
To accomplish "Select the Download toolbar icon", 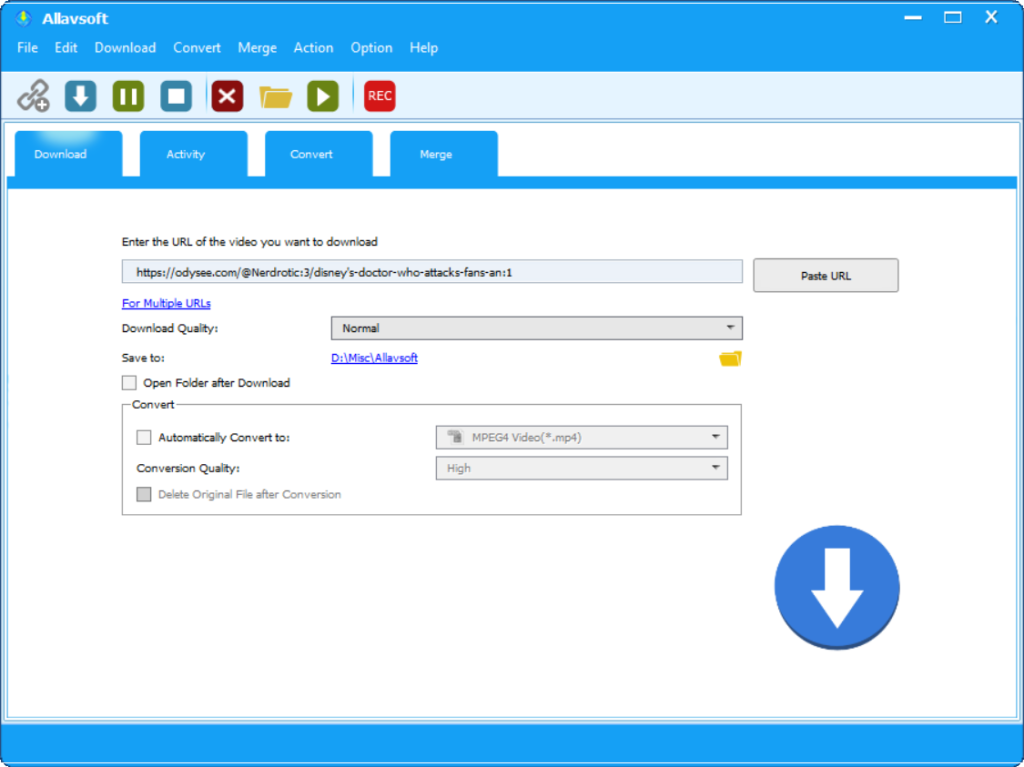I will click(x=79, y=95).
